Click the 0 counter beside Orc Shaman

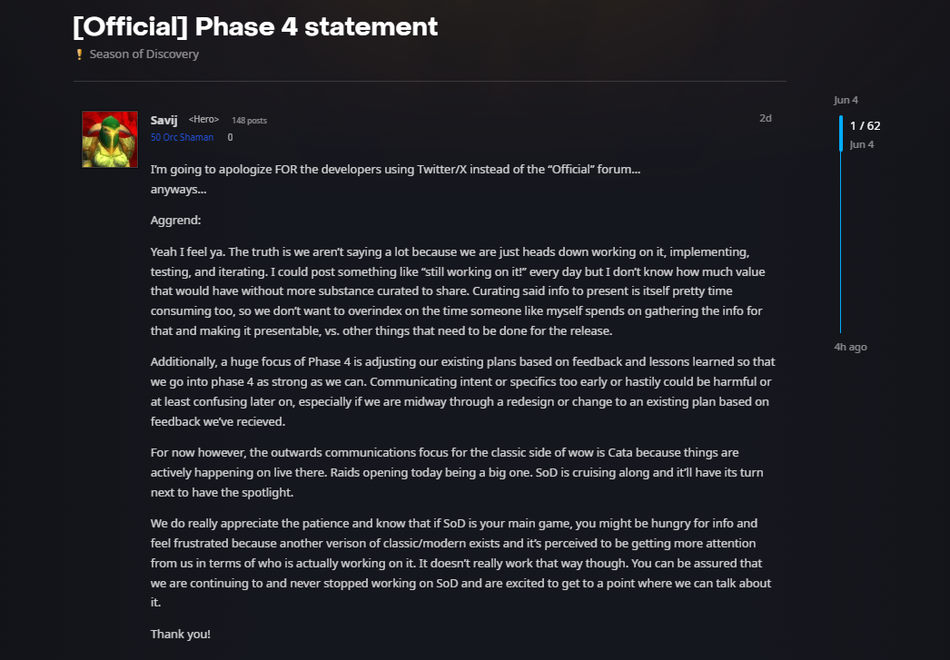click(230, 138)
